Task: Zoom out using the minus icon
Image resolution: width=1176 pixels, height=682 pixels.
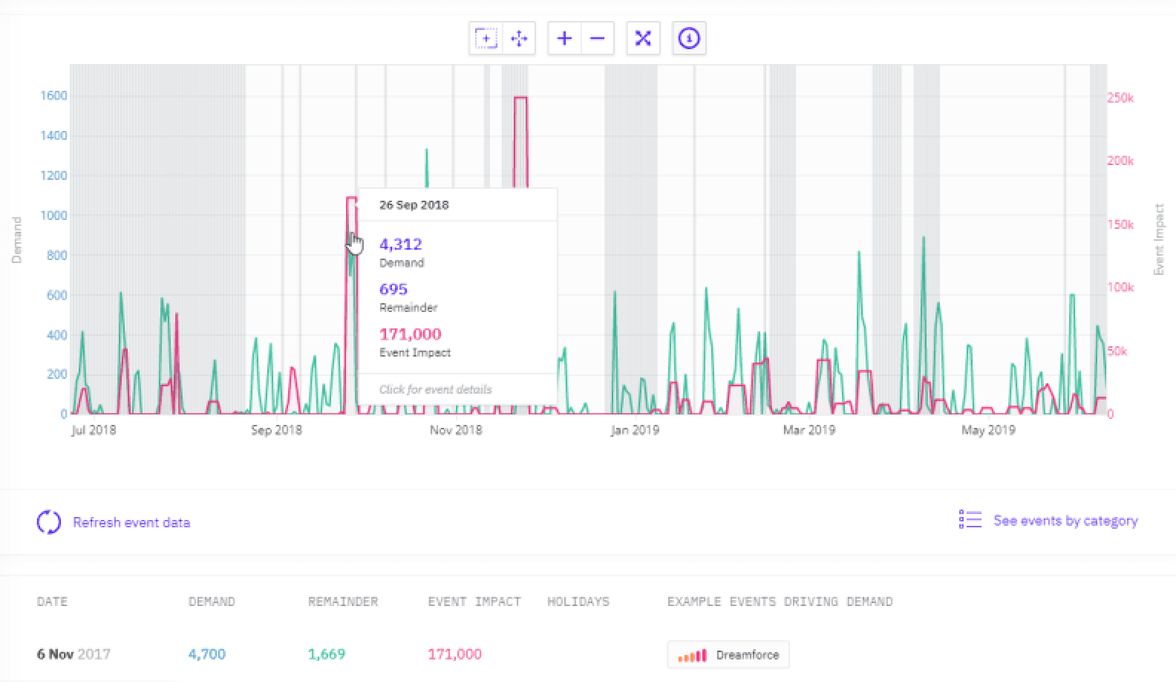Action: 597,37
